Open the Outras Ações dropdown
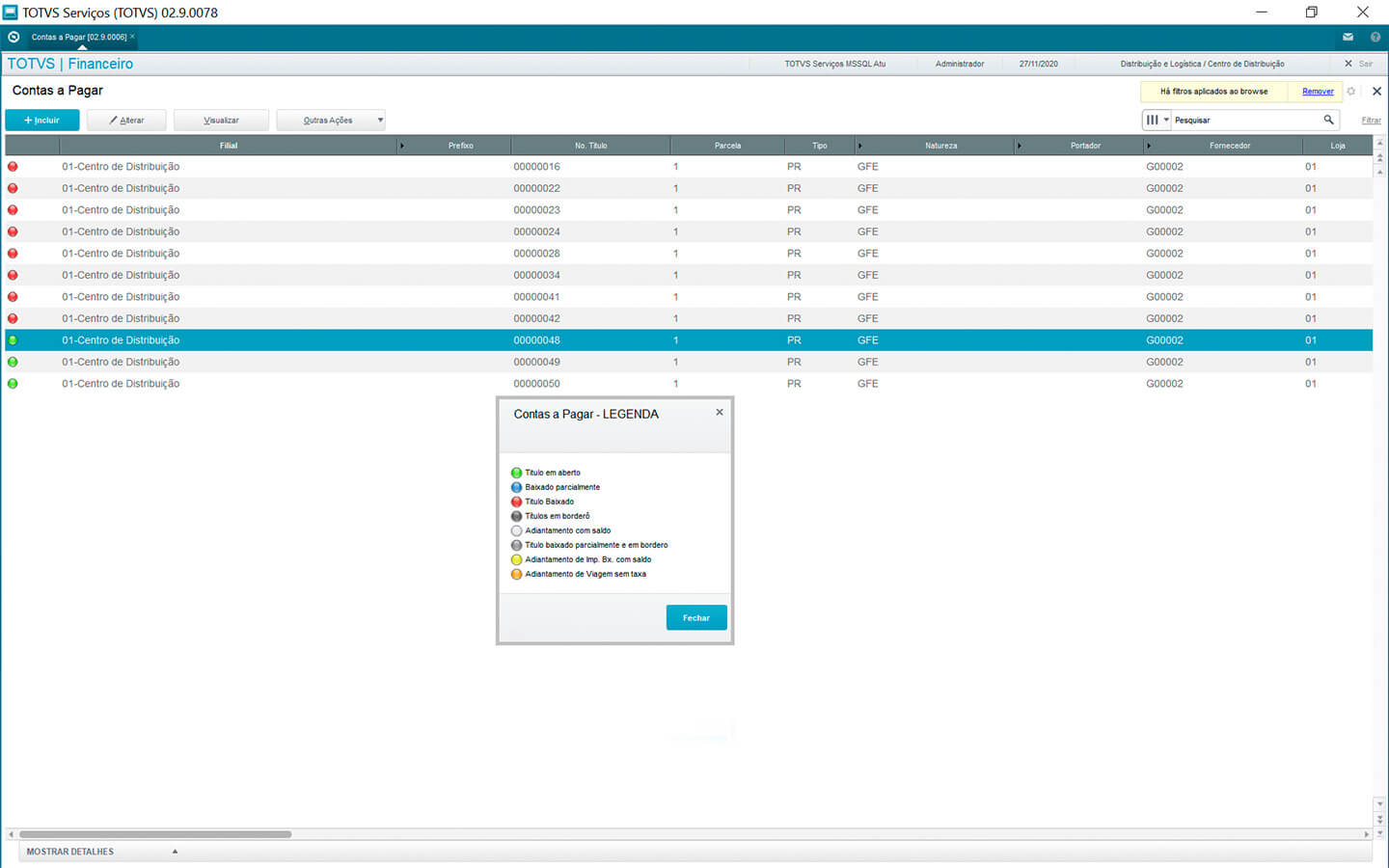The image size is (1389, 868). [330, 121]
